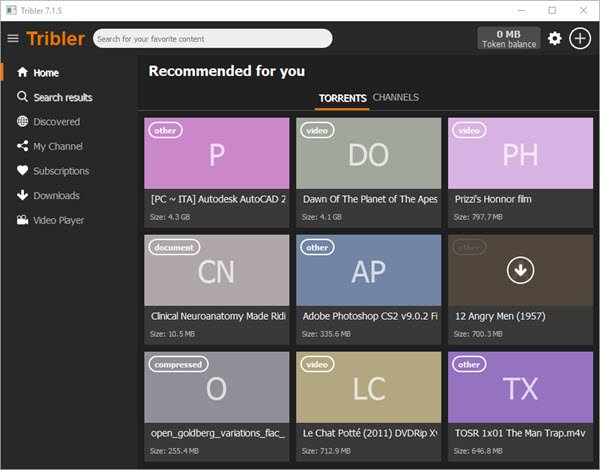This screenshot has height=470, width=600.
Task: Click the Token balance button
Action: pyautogui.click(x=509, y=38)
